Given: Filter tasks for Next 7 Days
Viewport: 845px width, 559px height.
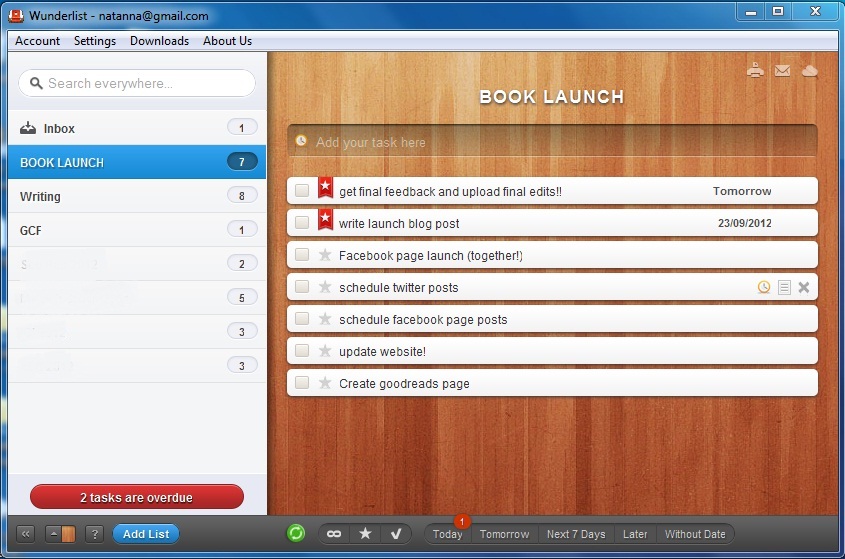Looking at the screenshot, I should pyautogui.click(x=576, y=534).
